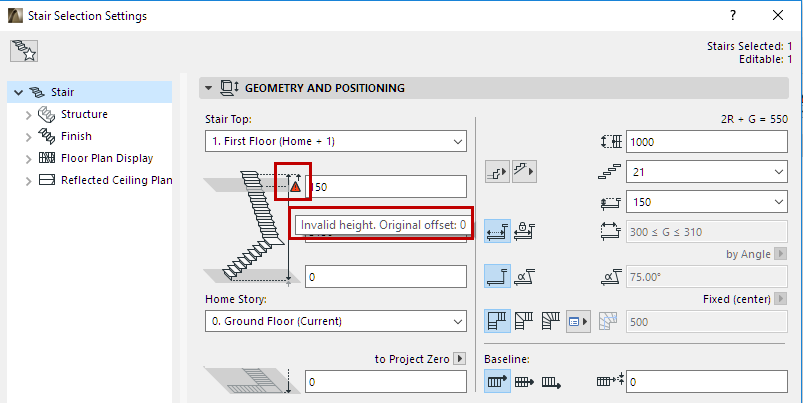Screen dimensions: 803x403
Task: Click the red invalid height warning icon
Action: tap(295, 185)
